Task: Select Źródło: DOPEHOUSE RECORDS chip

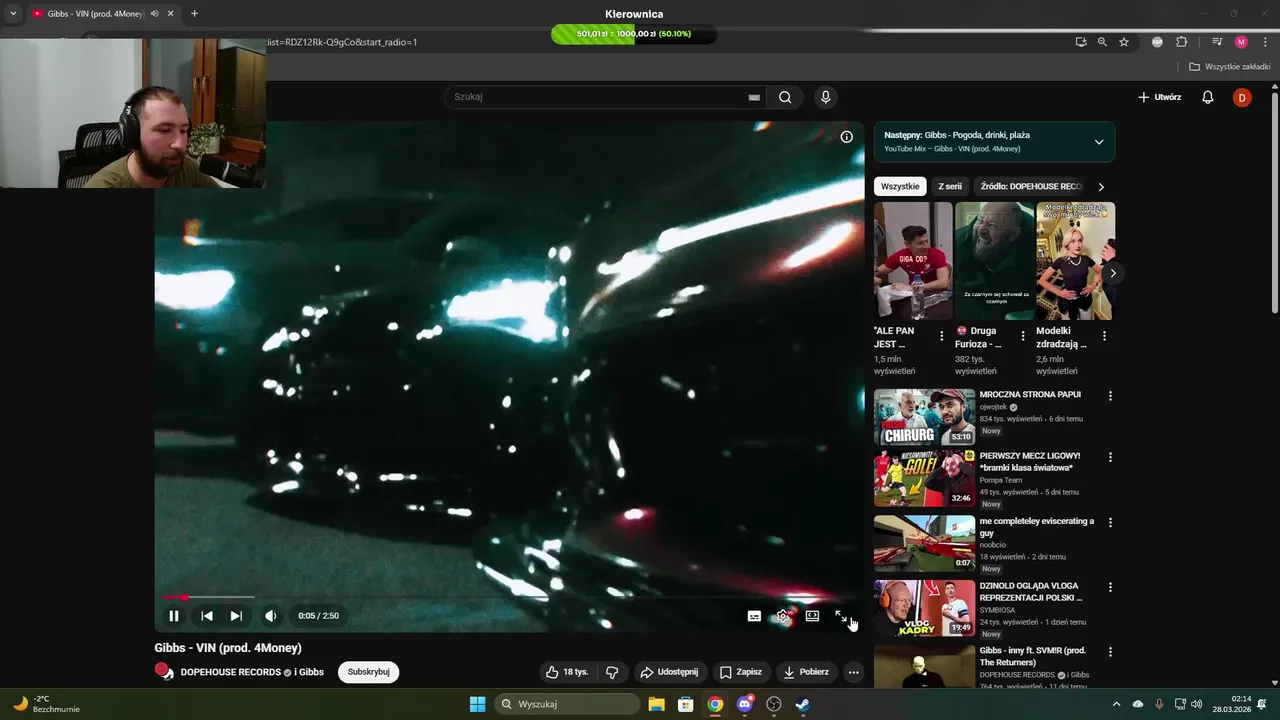Action: pos(1031,186)
